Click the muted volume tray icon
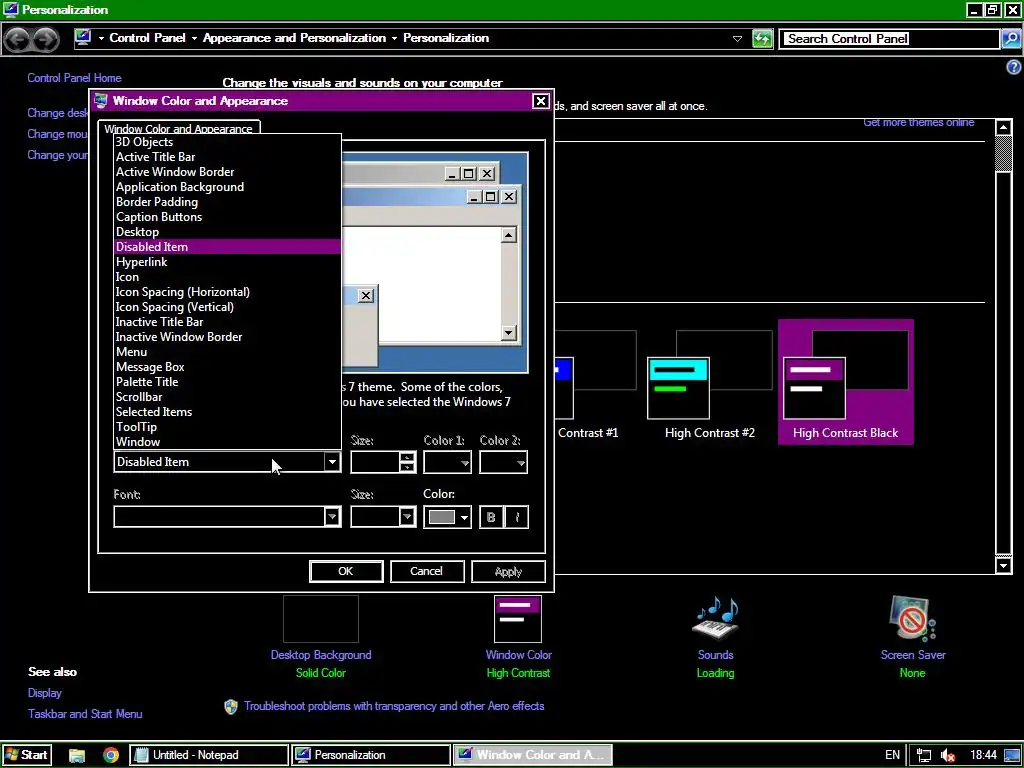 click(x=948, y=756)
